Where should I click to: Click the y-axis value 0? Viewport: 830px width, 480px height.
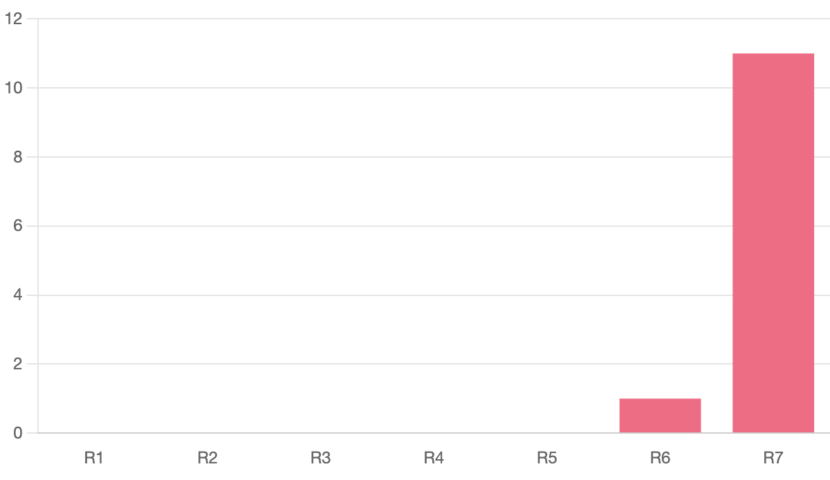click(17, 433)
